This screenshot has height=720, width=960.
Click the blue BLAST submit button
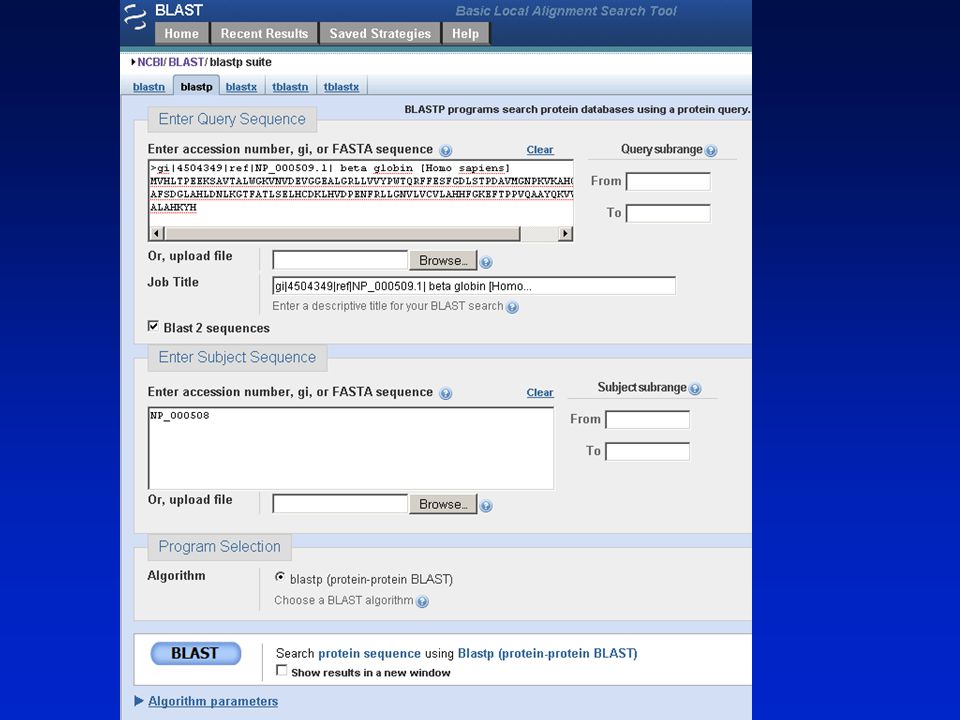(195, 653)
